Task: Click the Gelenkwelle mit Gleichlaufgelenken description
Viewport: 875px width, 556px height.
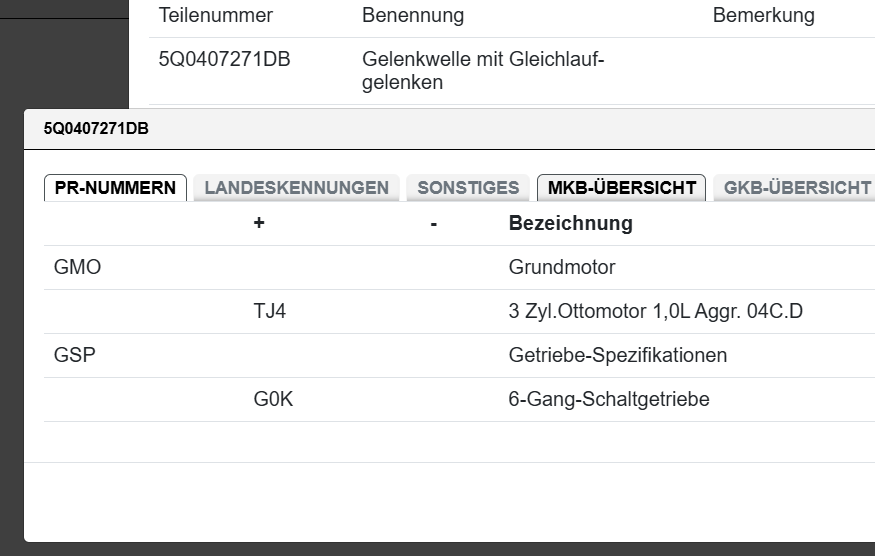Action: (483, 71)
